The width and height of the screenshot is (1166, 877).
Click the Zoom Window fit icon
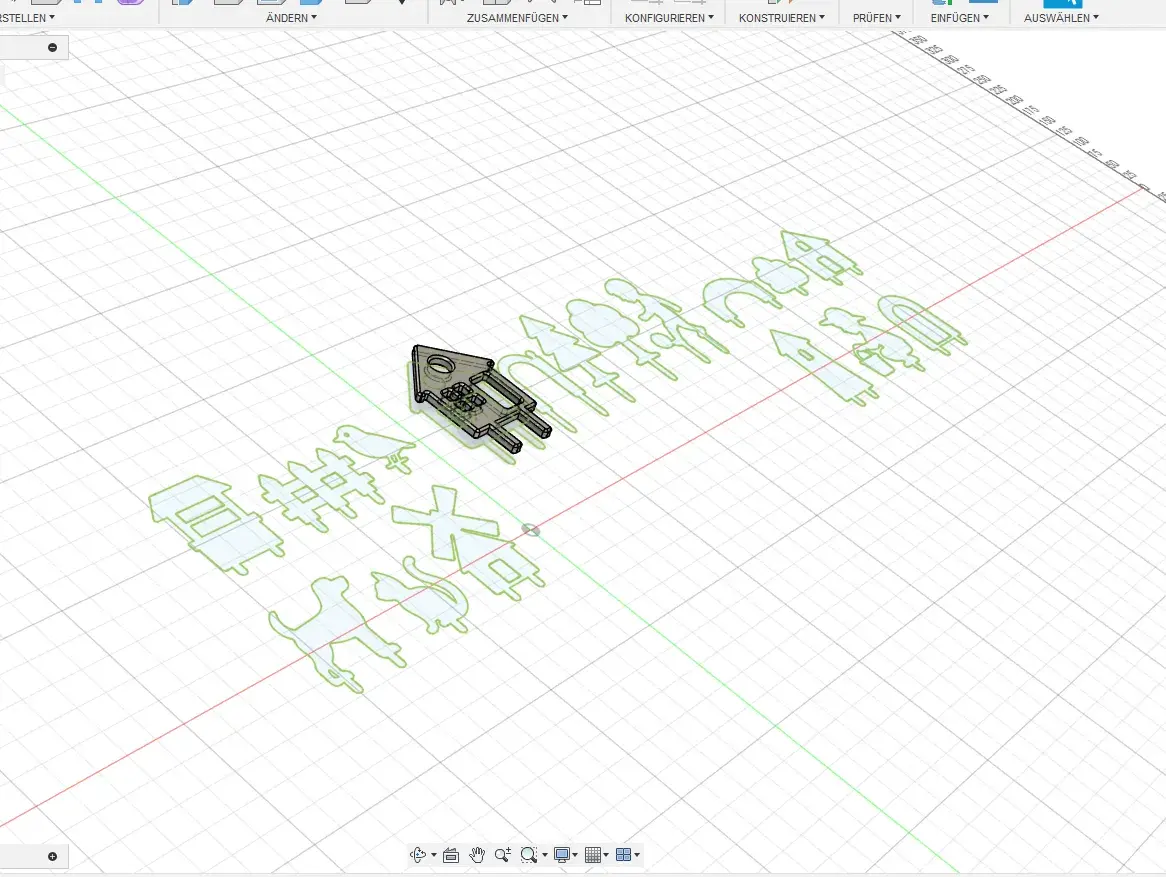point(529,855)
